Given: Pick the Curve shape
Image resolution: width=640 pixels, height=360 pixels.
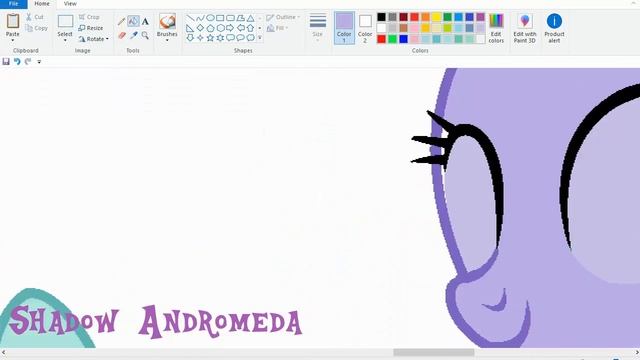Looking at the screenshot, I should 200,18.
